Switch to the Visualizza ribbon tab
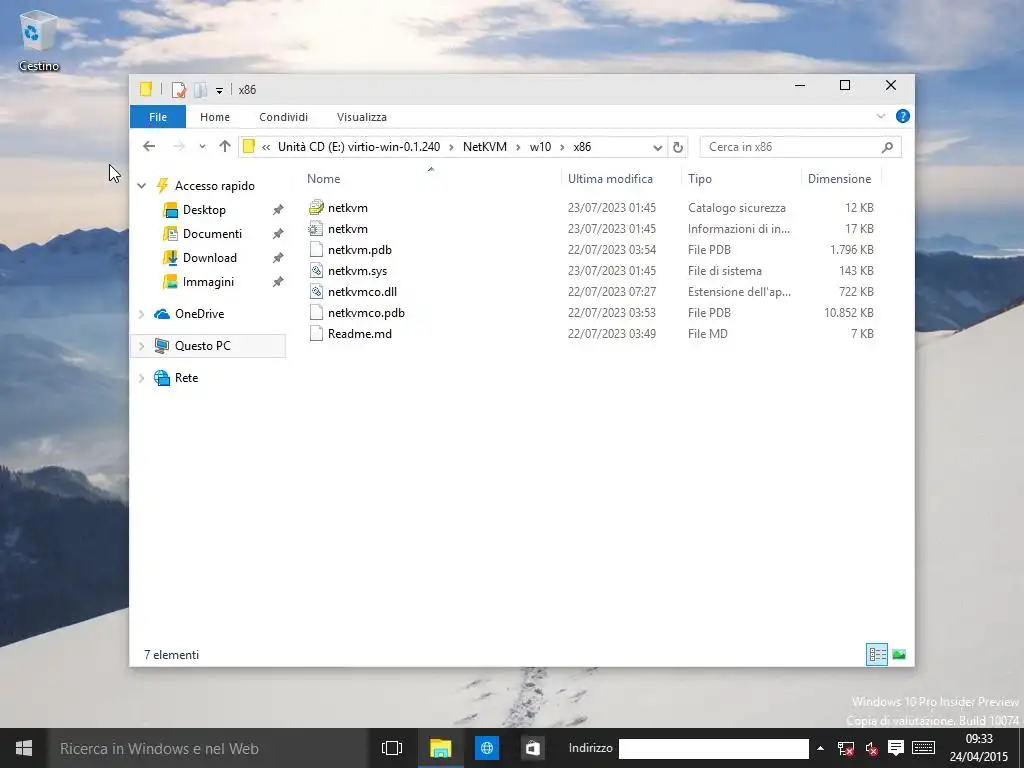 pos(362,117)
